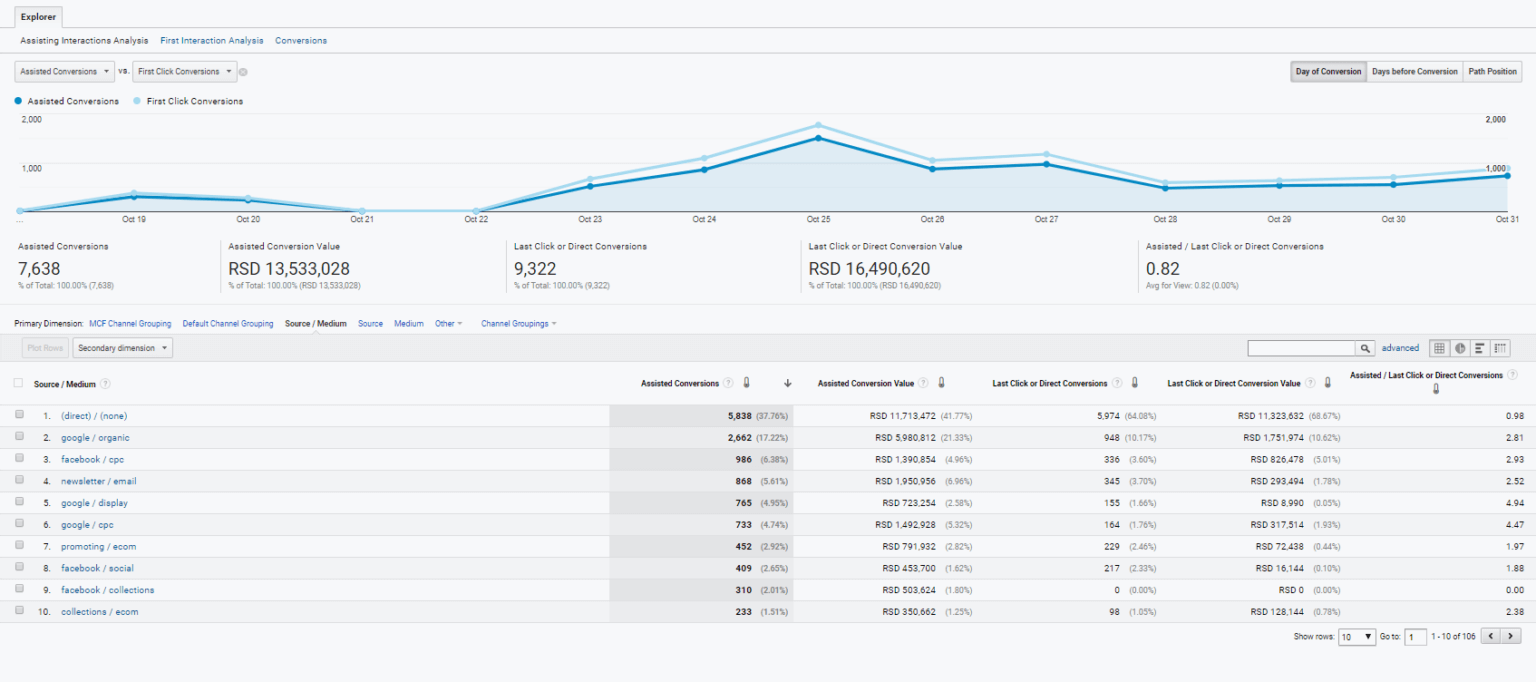1536x682 pixels.
Task: Set primary dimension to Source
Action: click(370, 324)
